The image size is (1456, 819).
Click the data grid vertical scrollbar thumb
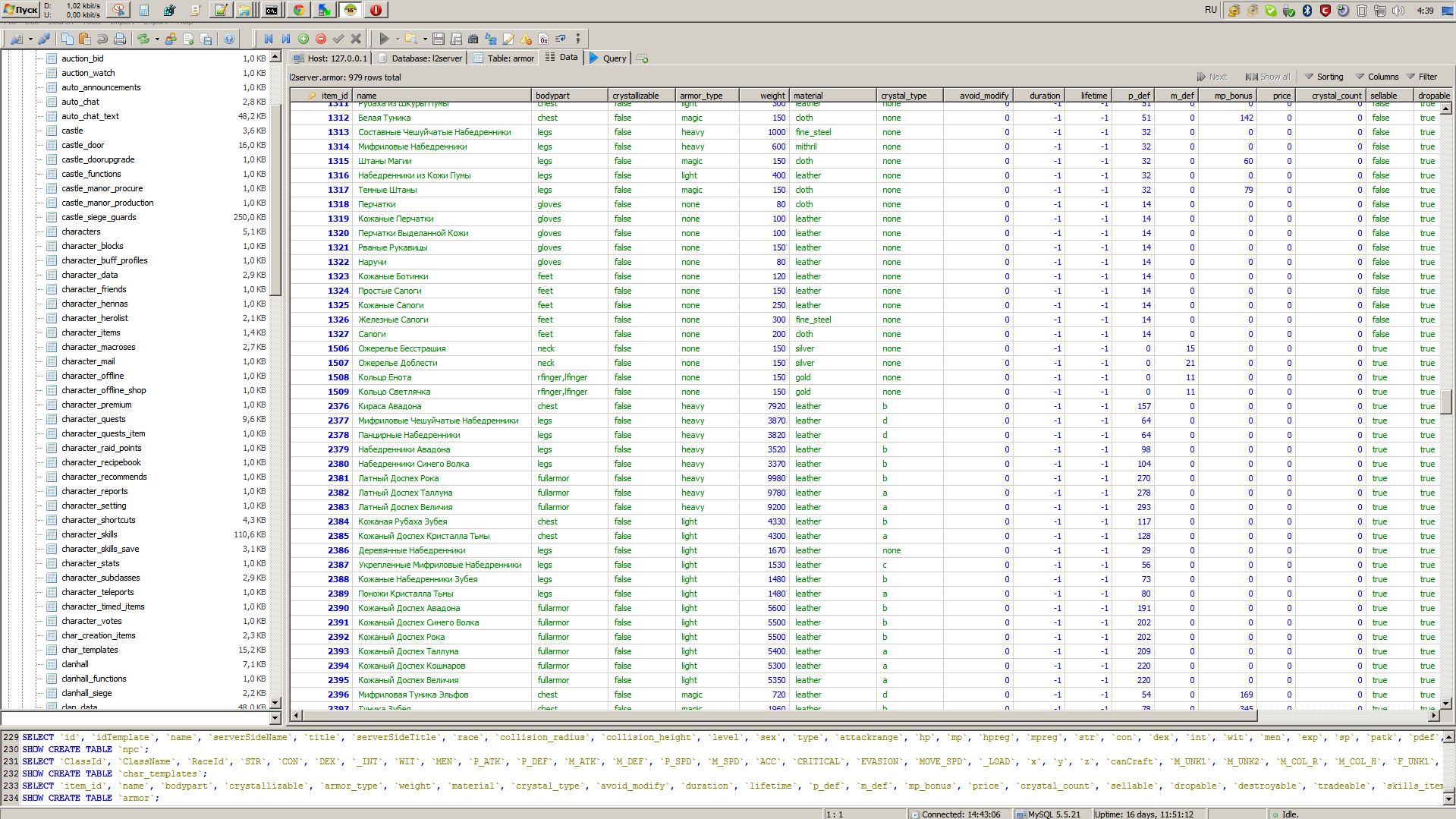[x=1446, y=402]
